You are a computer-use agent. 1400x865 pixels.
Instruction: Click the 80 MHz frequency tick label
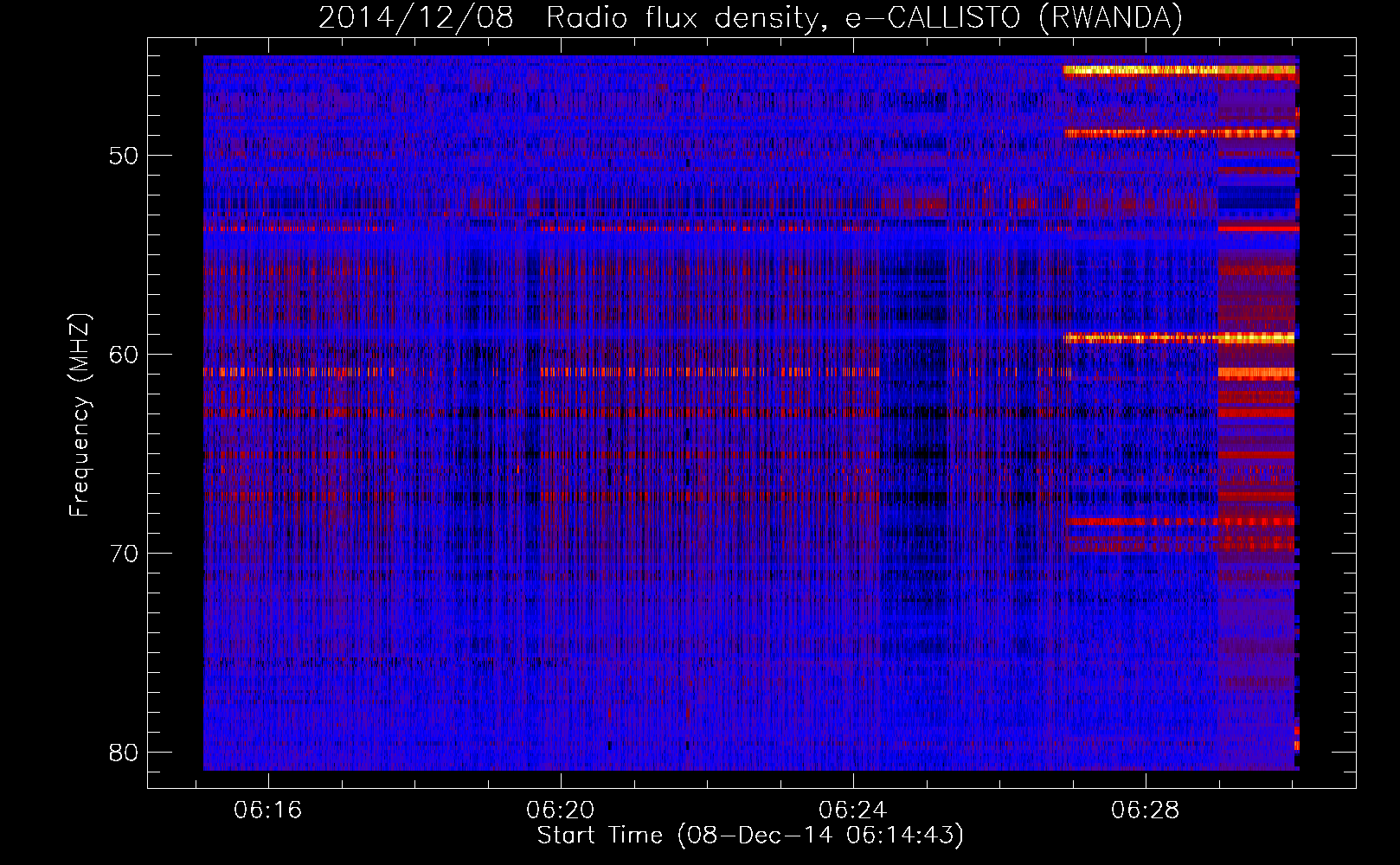[124, 753]
